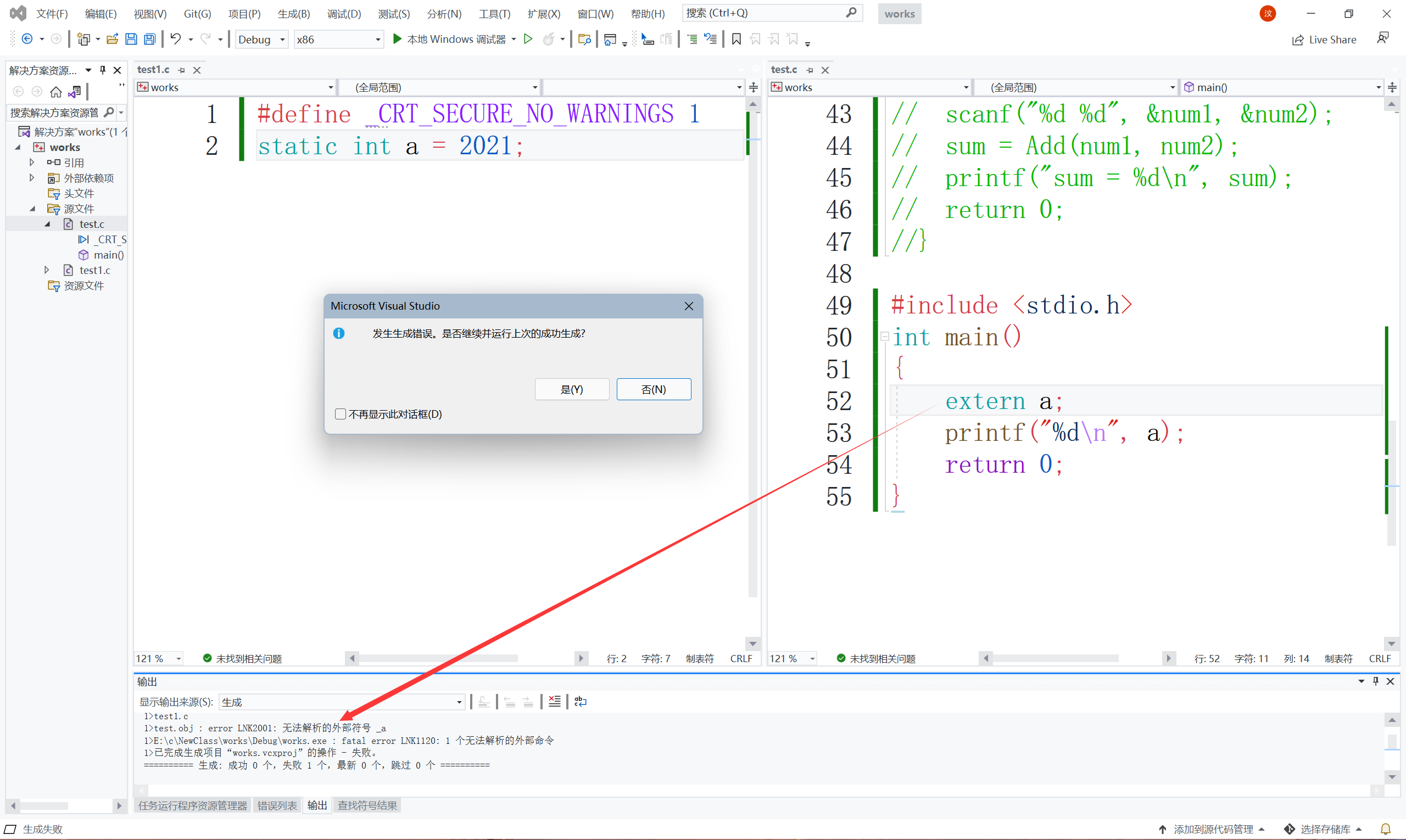Open the 调试(D) menu
This screenshot has width=1406, height=840.
click(x=344, y=14)
